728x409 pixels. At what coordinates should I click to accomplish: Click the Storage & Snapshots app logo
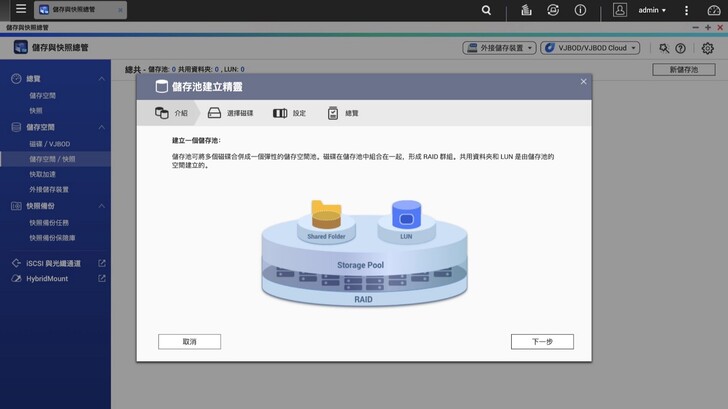click(x=20, y=47)
